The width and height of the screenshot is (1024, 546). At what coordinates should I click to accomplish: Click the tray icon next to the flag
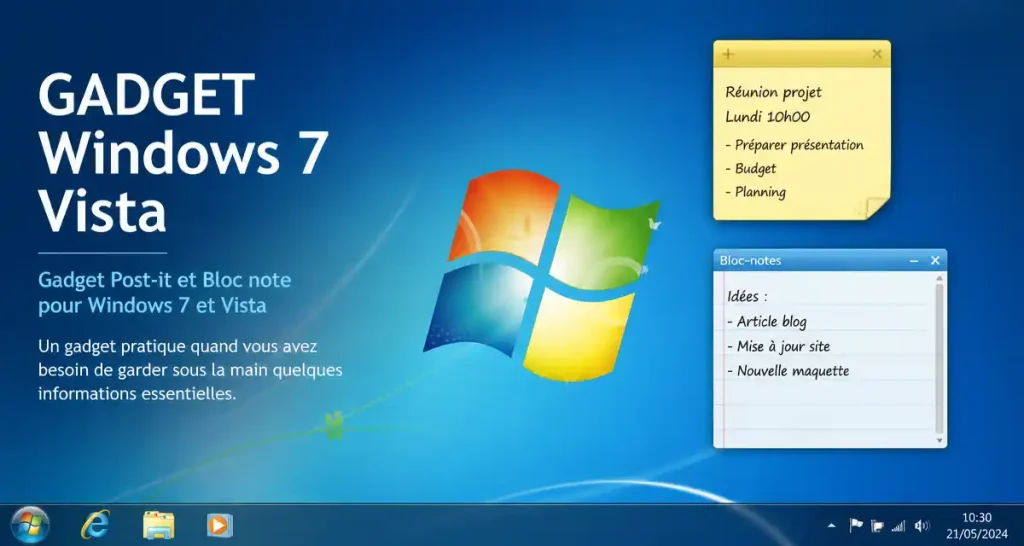point(878,526)
